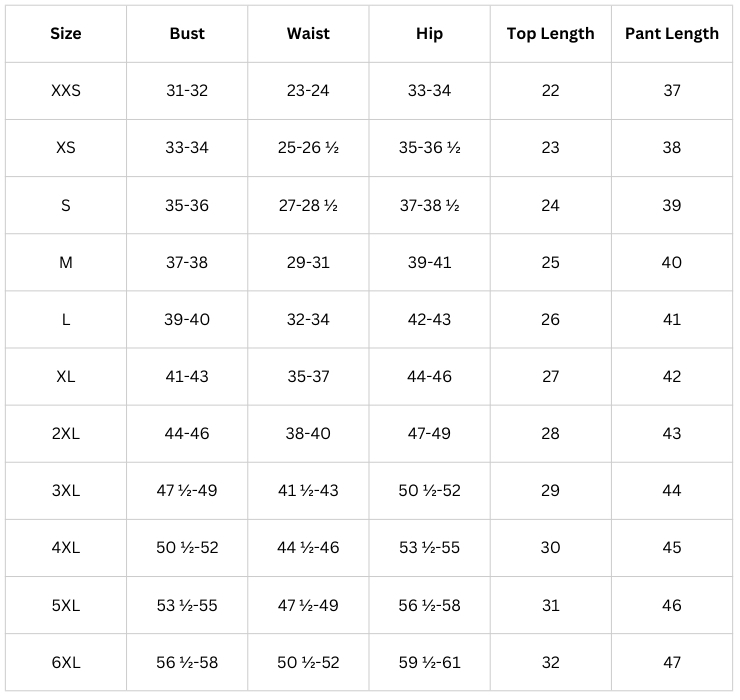
Task: Click the 3XL size row label
Action: pos(66,491)
